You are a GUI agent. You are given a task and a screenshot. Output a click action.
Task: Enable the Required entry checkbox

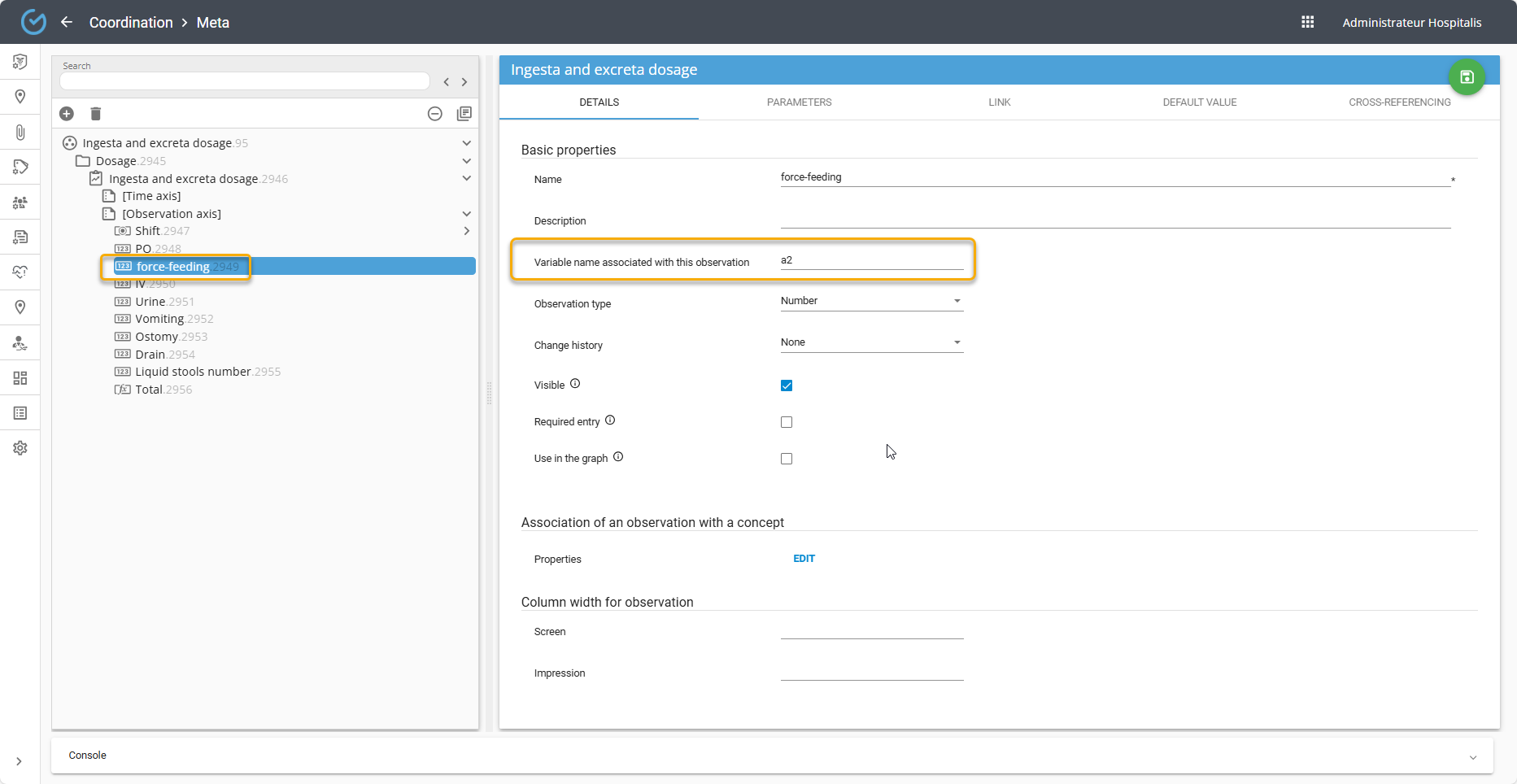pyautogui.click(x=787, y=422)
